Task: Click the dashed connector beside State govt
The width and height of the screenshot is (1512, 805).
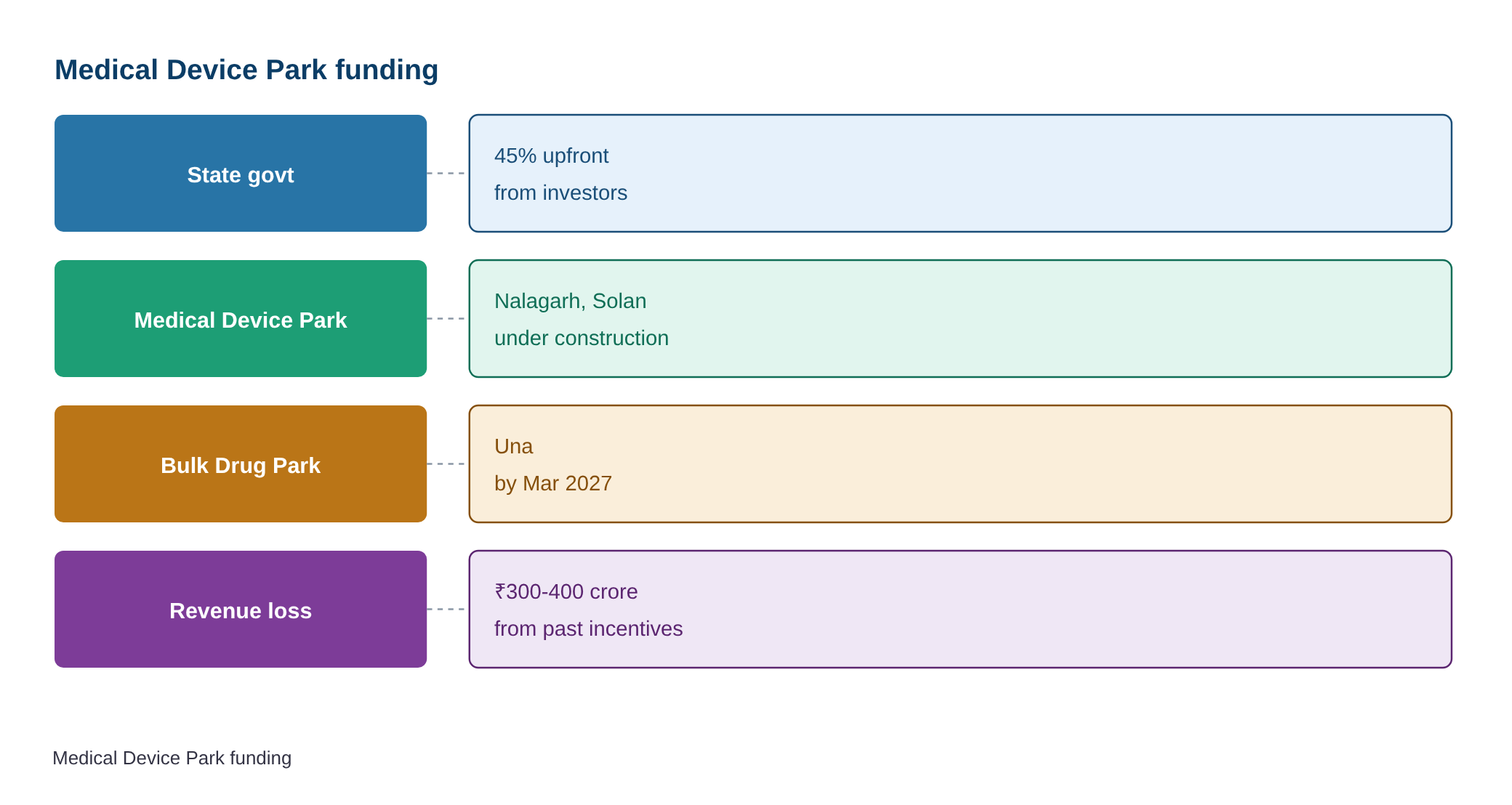Action: pos(447,173)
